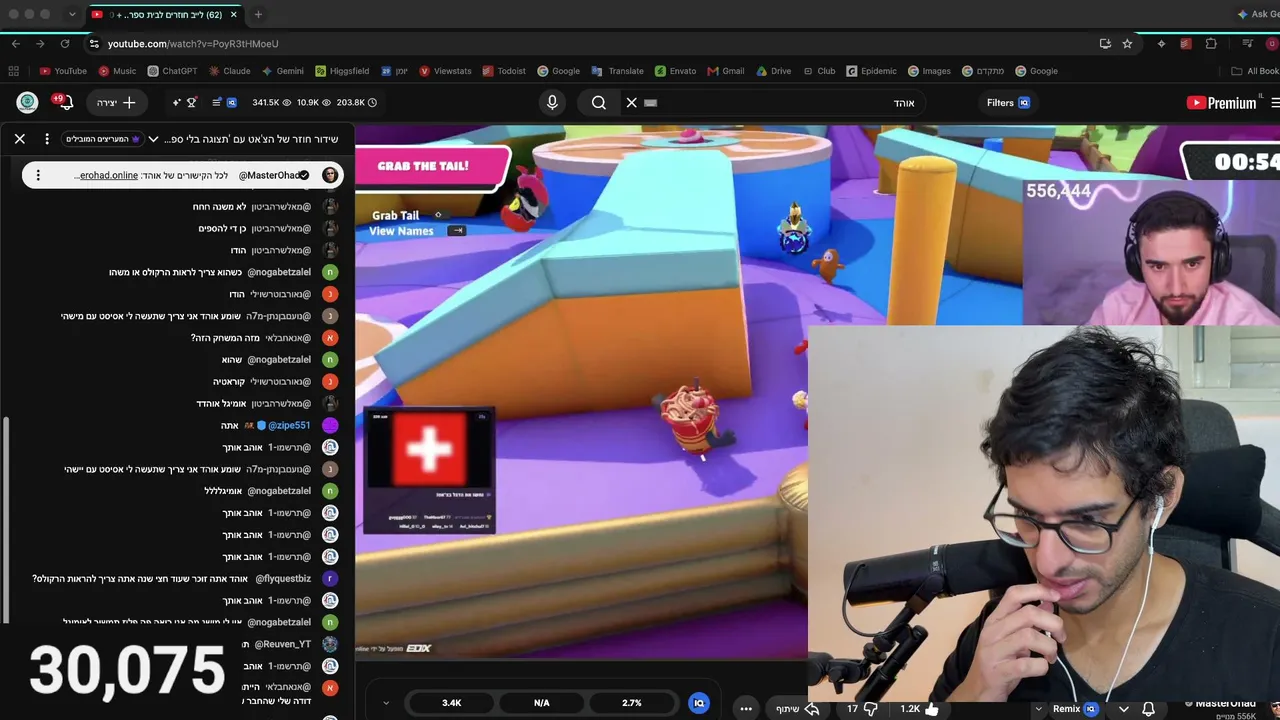Expand the chat replay mode dropdown chevron
Image resolution: width=1280 pixels, height=720 pixels.
pos(154,139)
